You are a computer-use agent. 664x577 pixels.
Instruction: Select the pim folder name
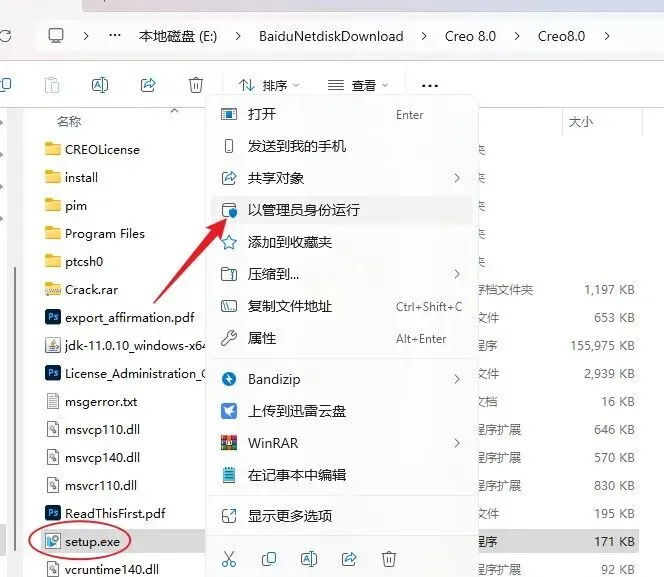tap(76, 206)
